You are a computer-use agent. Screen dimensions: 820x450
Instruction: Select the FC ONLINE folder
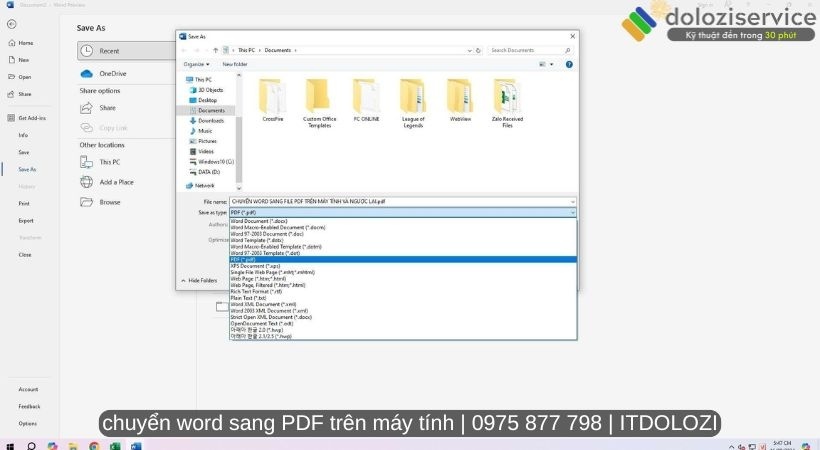click(x=366, y=100)
